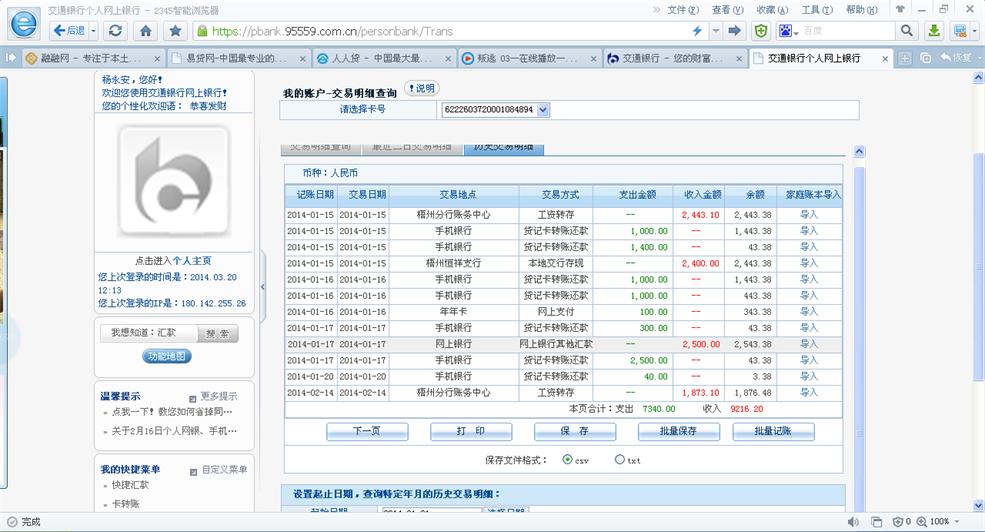The width and height of the screenshot is (985, 532).
Task: Click the 批量保存 batch save button
Action: pos(679,432)
